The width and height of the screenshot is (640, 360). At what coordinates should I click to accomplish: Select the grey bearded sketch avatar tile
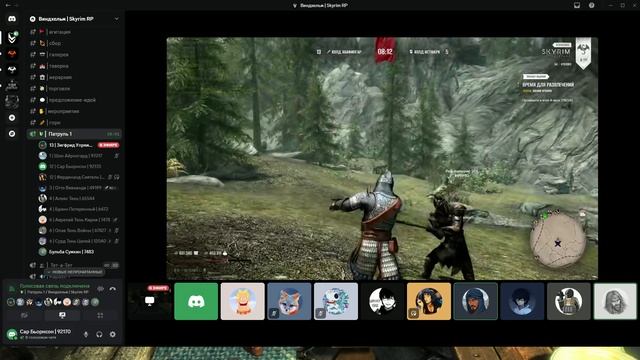pyautogui.click(x=615, y=301)
